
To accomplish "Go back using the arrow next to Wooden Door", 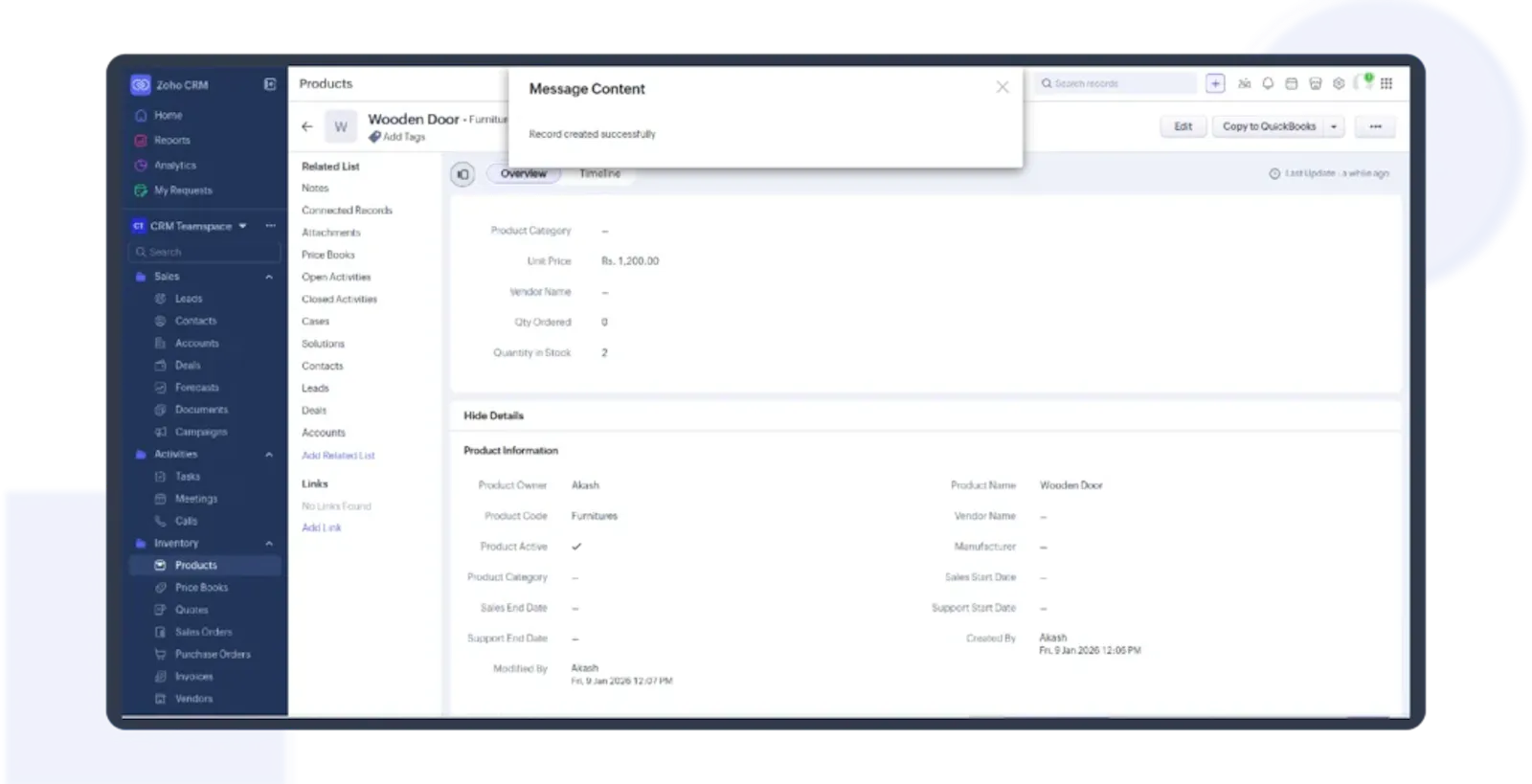I will pyautogui.click(x=306, y=126).
